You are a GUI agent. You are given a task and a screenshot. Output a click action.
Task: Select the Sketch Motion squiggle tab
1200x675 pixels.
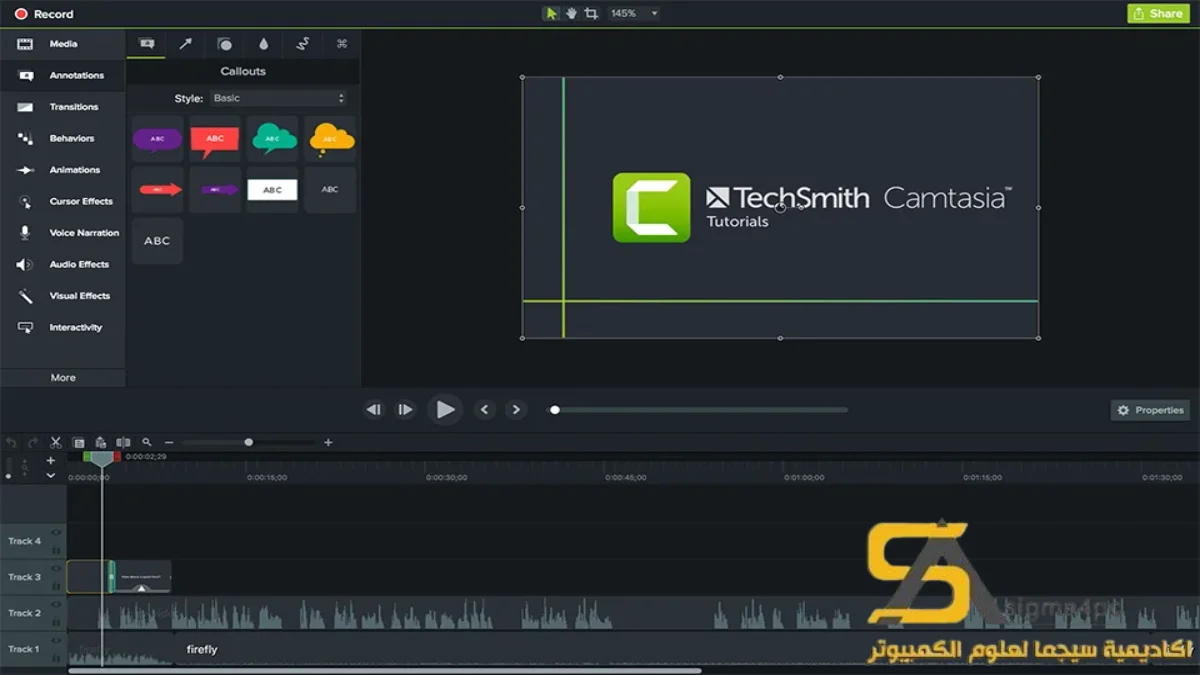point(303,44)
